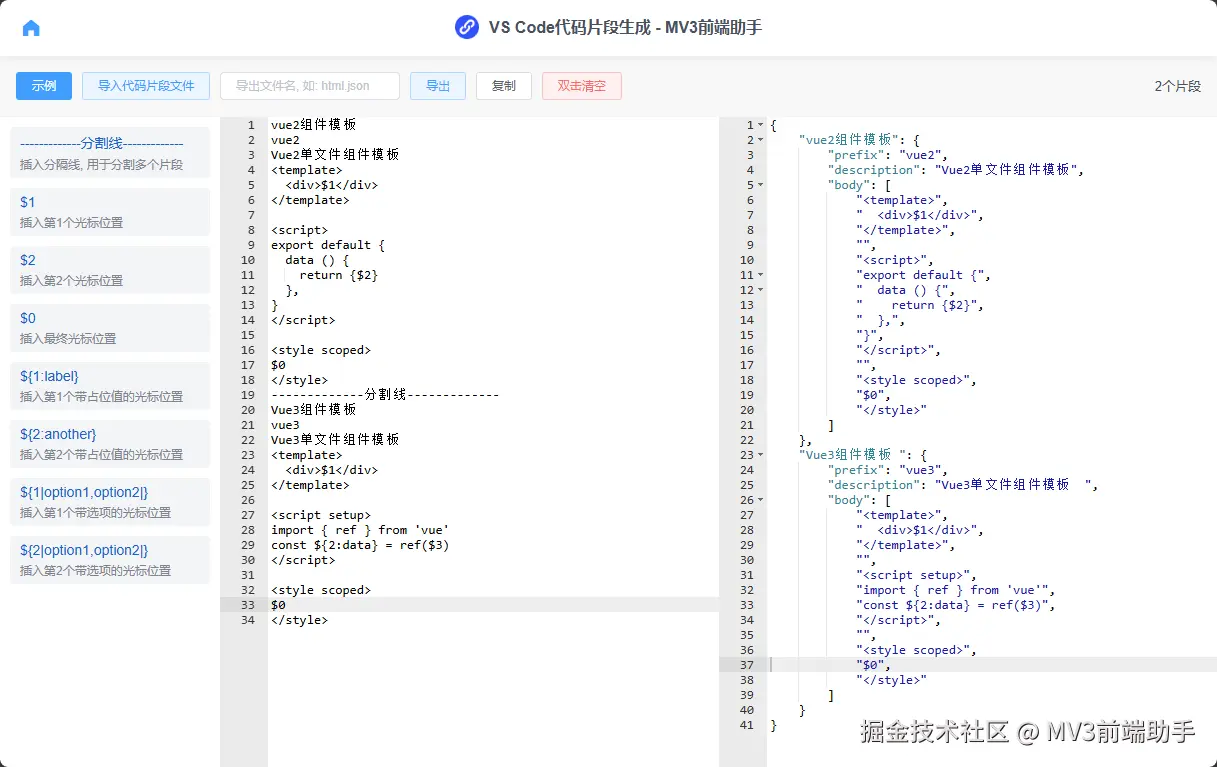Screen dimensions: 1217x767
Task: Click JSON line 24 "prefix": "vue3"
Action: tap(887, 470)
